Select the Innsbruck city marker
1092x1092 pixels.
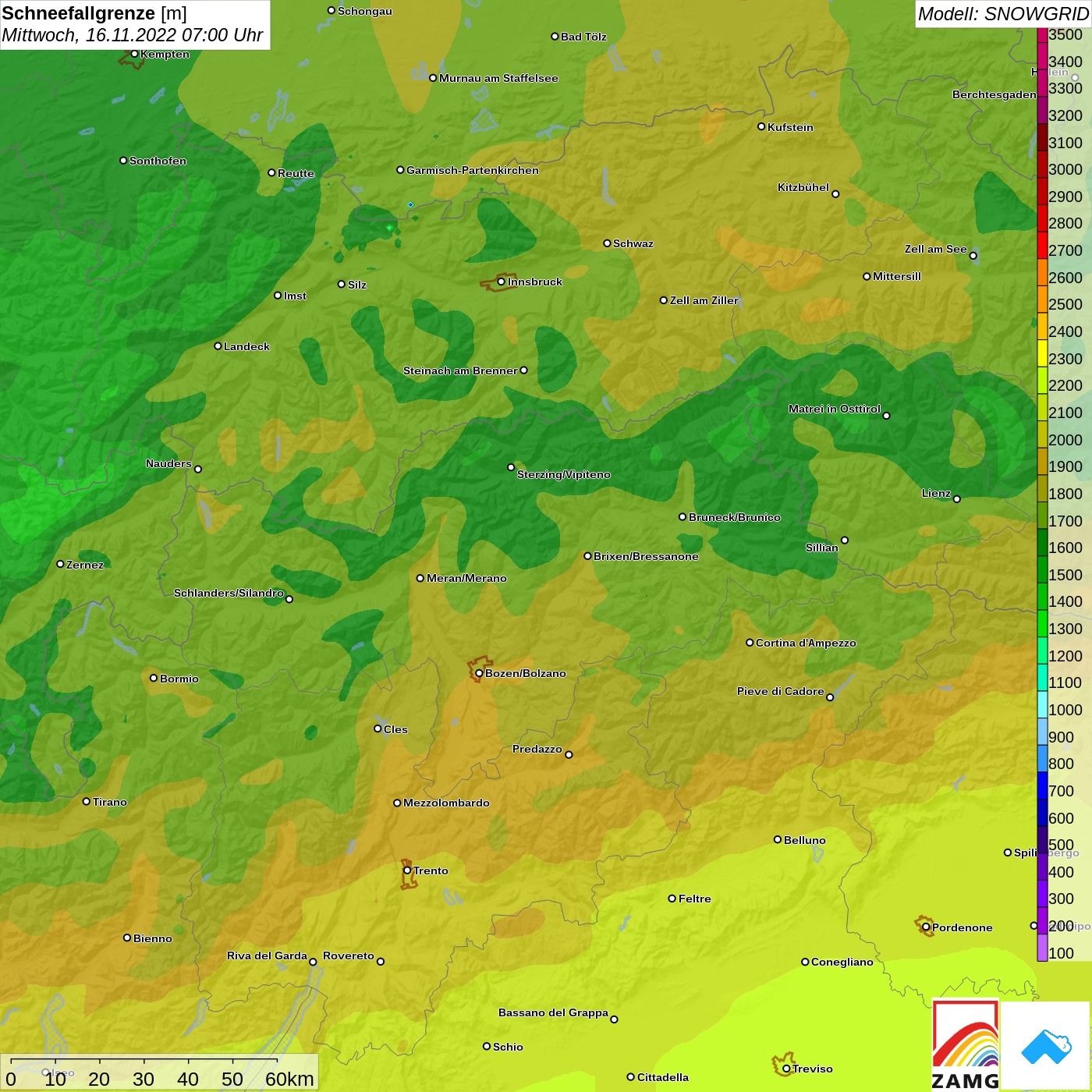pos(502,282)
